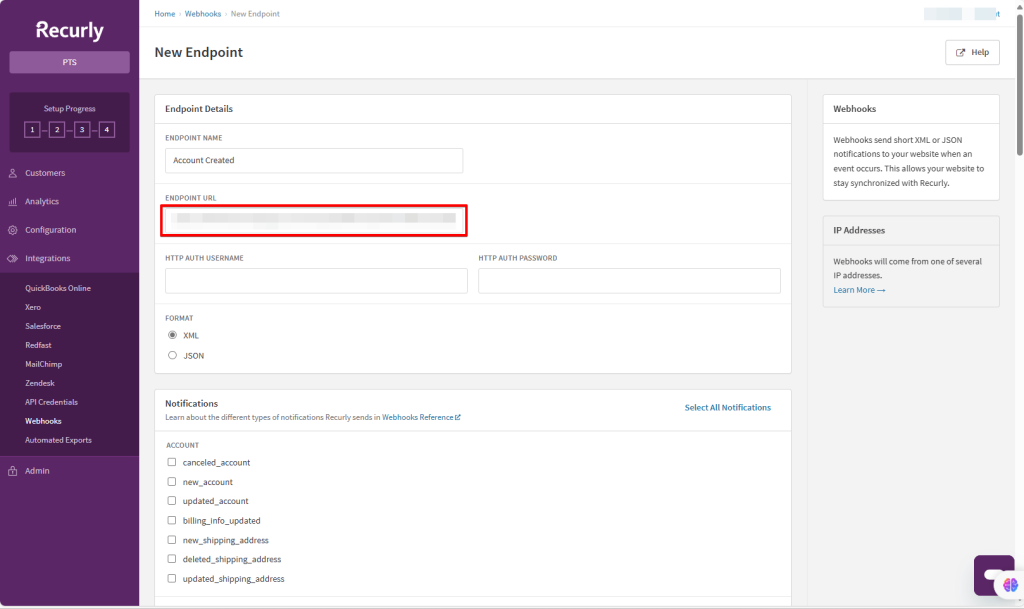Click the Recurly logo

click(69, 30)
